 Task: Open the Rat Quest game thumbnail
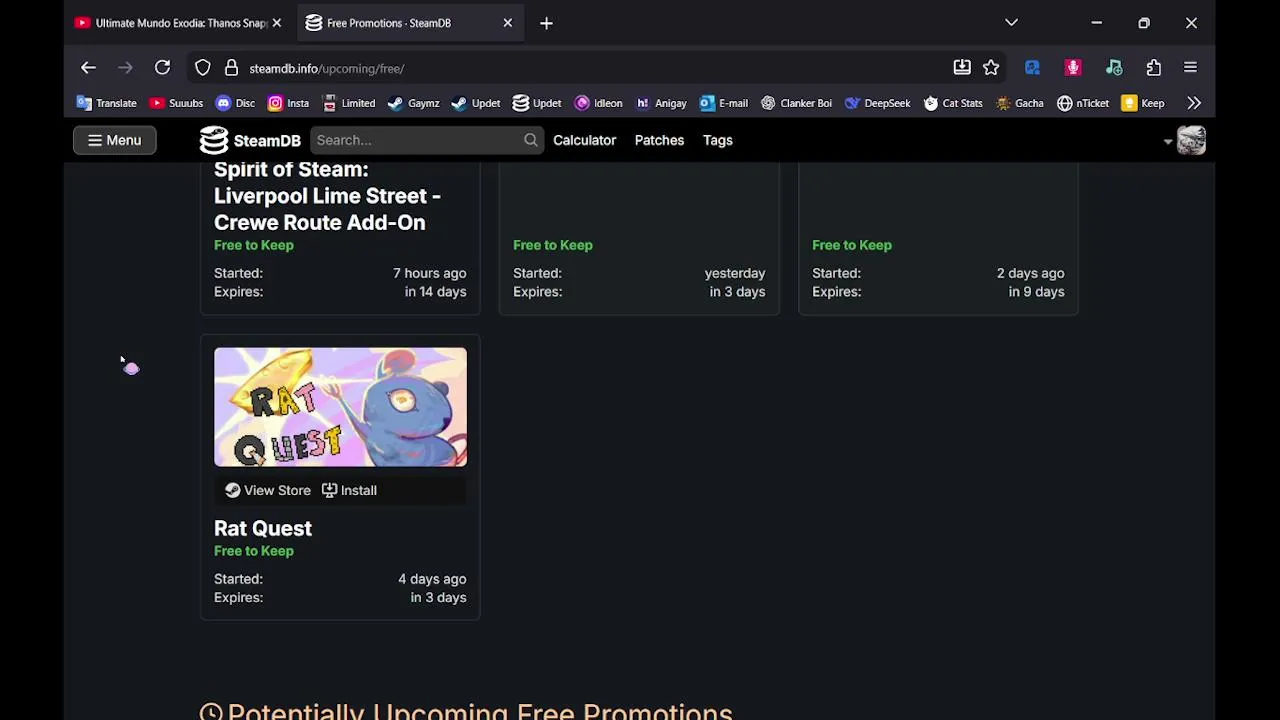340,407
